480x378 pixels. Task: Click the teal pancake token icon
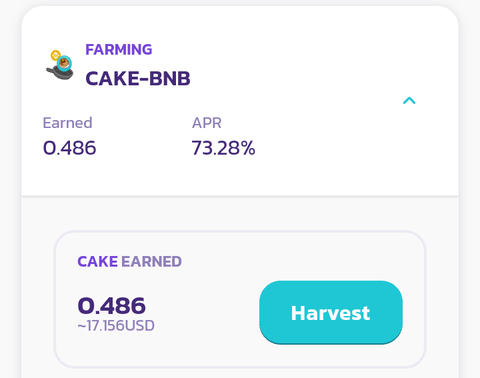pos(64,63)
